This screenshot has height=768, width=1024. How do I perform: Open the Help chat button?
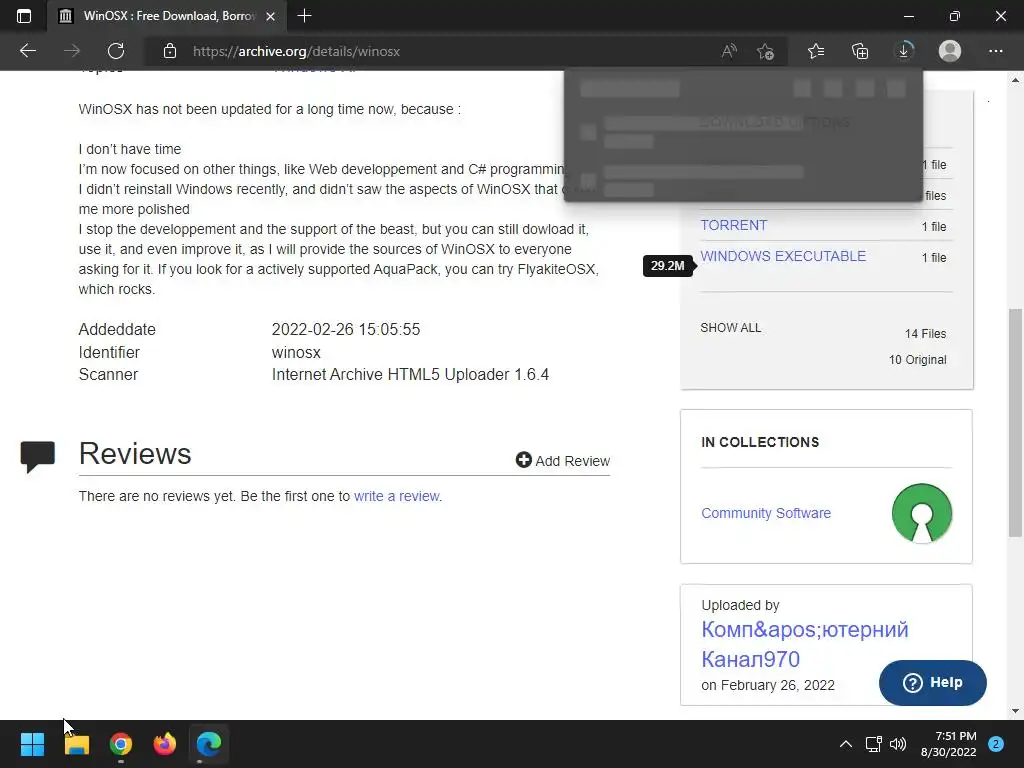(933, 682)
